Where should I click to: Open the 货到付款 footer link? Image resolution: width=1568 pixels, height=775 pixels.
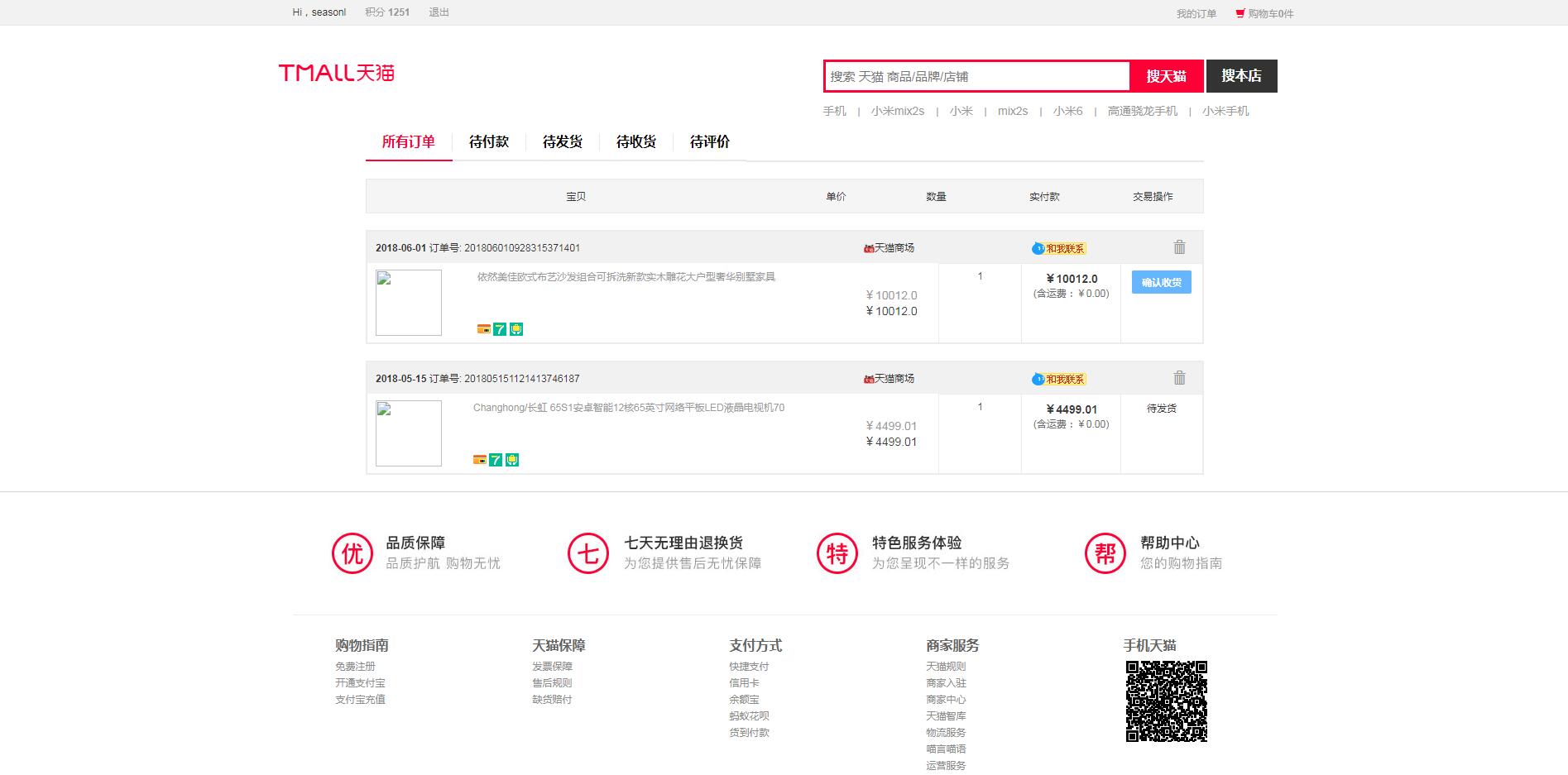[749, 733]
